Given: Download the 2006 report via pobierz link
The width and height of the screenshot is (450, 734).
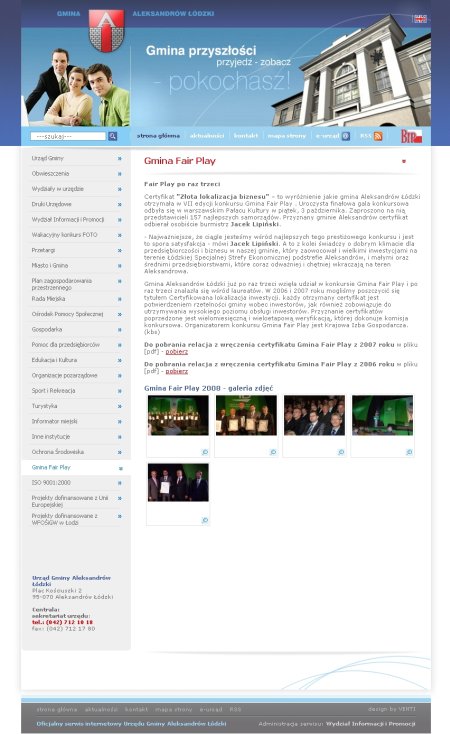Looking at the screenshot, I should [x=177, y=371].
